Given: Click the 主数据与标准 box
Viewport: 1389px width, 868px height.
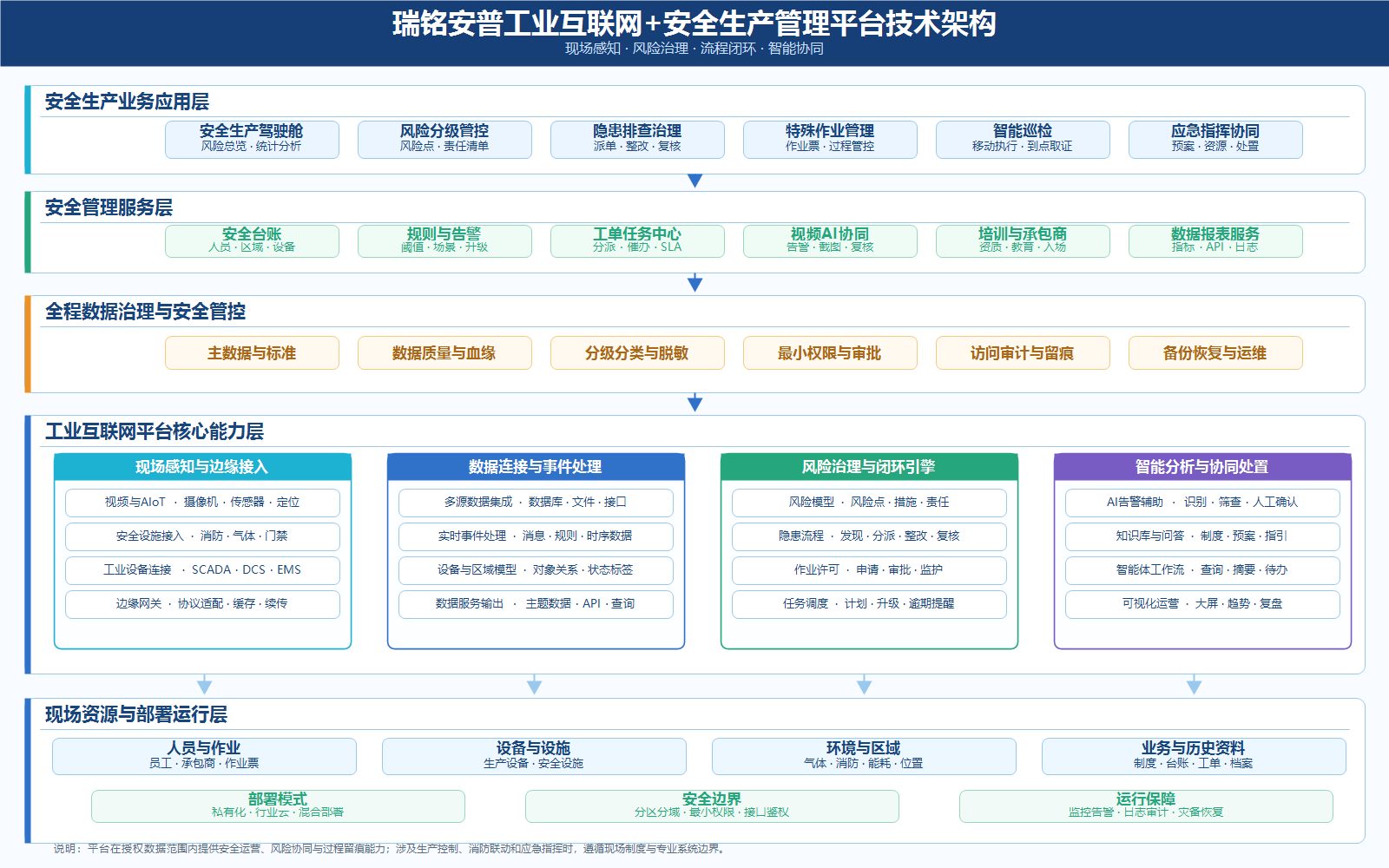Looking at the screenshot, I should pyautogui.click(x=252, y=352).
